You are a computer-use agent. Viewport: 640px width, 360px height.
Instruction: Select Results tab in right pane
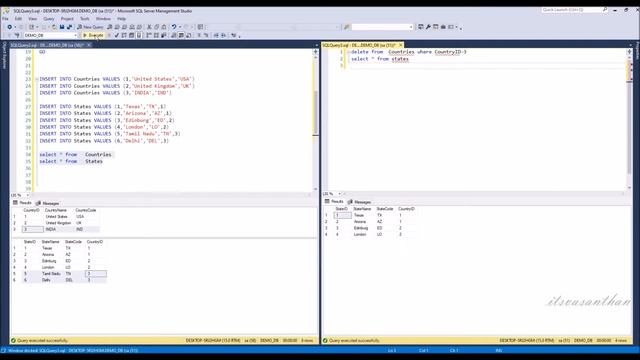pyautogui.click(x=334, y=202)
